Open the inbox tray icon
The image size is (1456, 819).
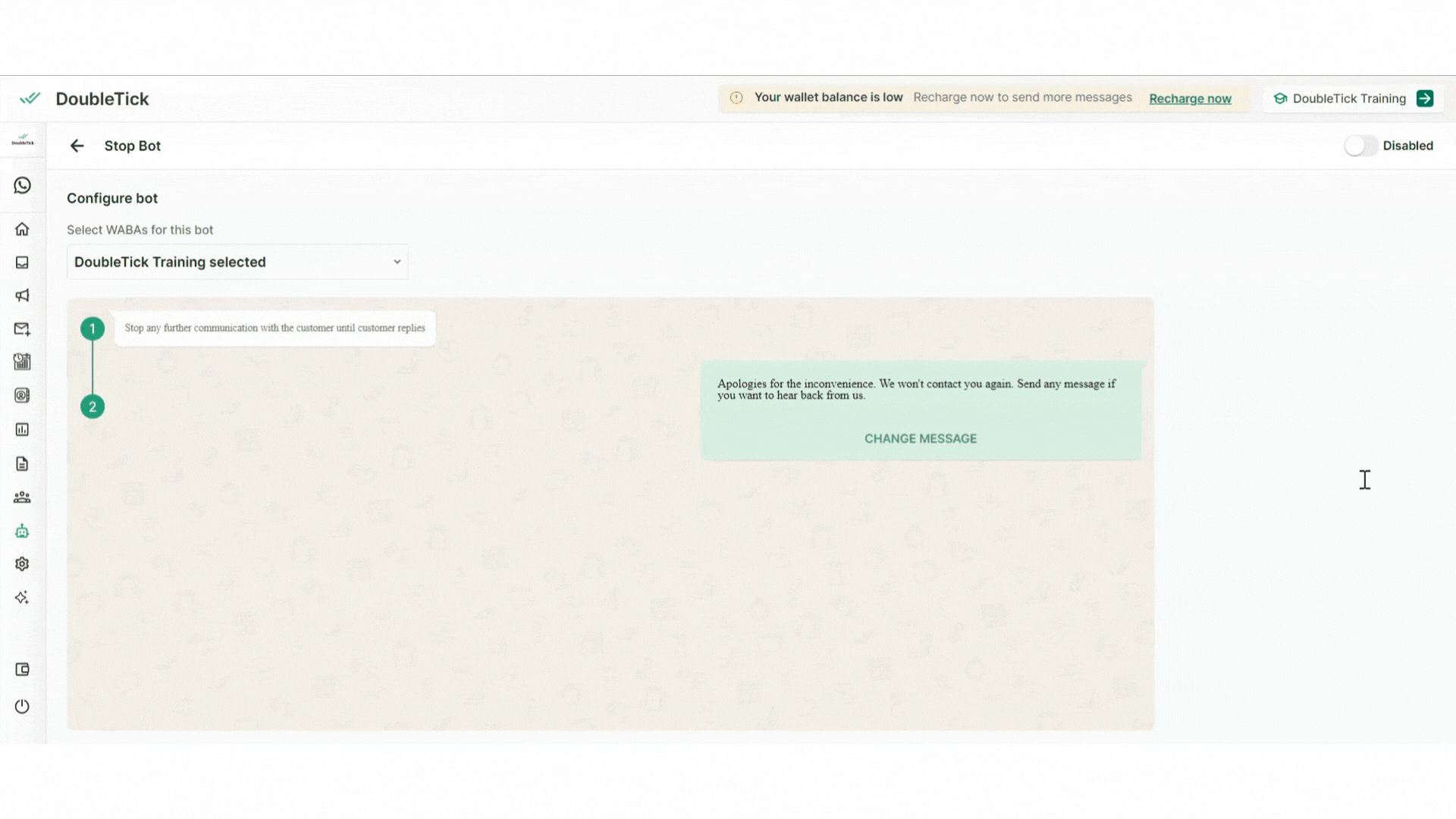22,262
